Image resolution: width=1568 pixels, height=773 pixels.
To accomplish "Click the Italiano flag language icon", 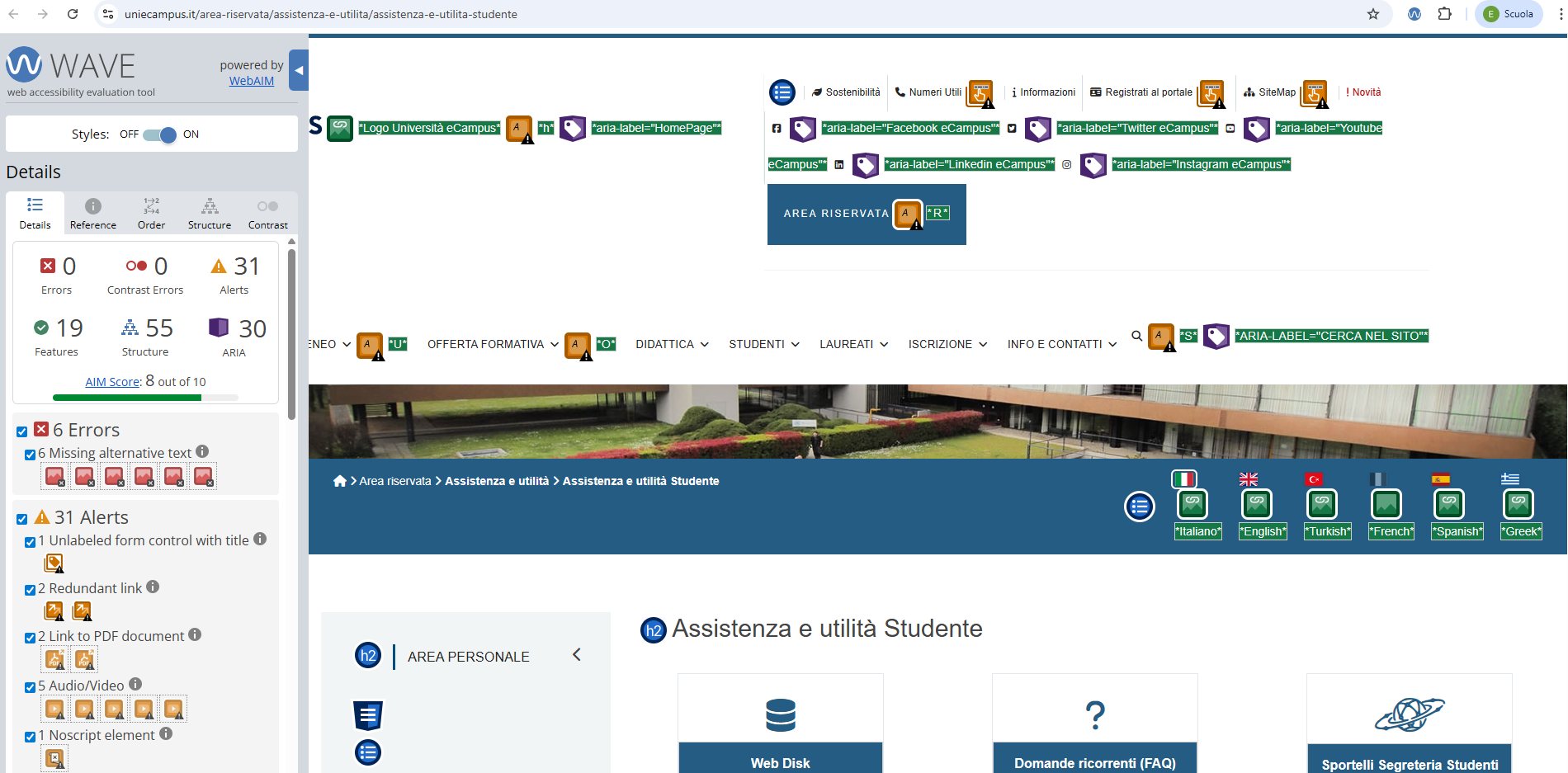I will [1183, 479].
